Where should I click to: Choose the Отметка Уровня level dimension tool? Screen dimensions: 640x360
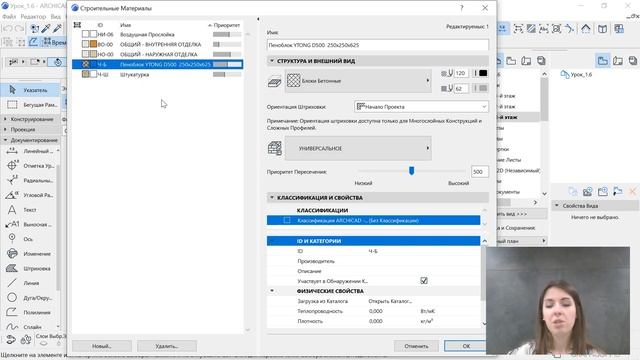tap(31, 166)
